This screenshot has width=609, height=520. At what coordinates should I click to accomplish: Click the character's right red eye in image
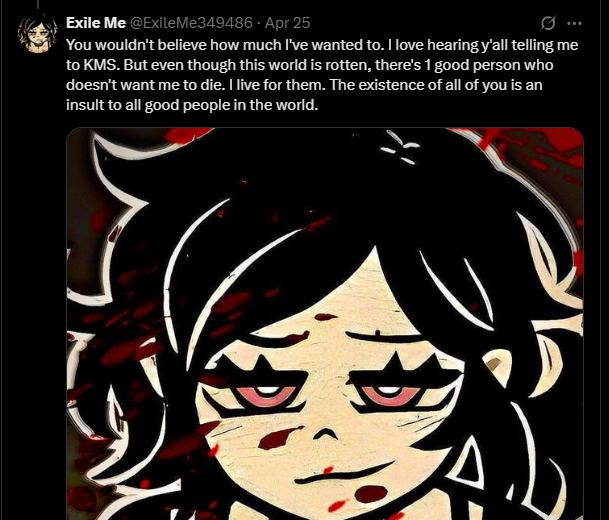(391, 395)
